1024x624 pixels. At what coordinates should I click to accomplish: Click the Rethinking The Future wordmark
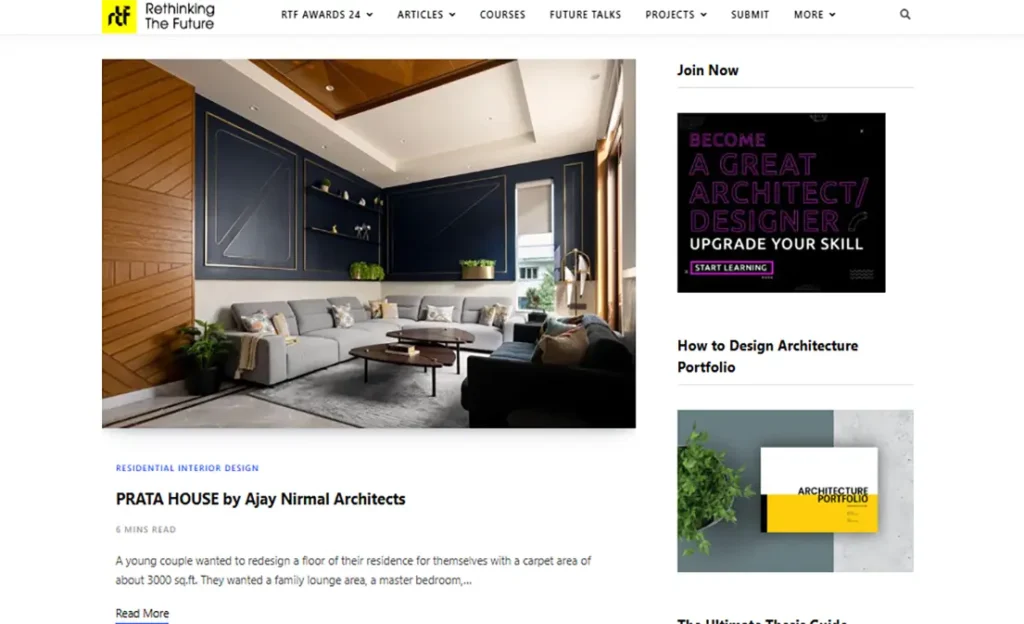coord(180,16)
